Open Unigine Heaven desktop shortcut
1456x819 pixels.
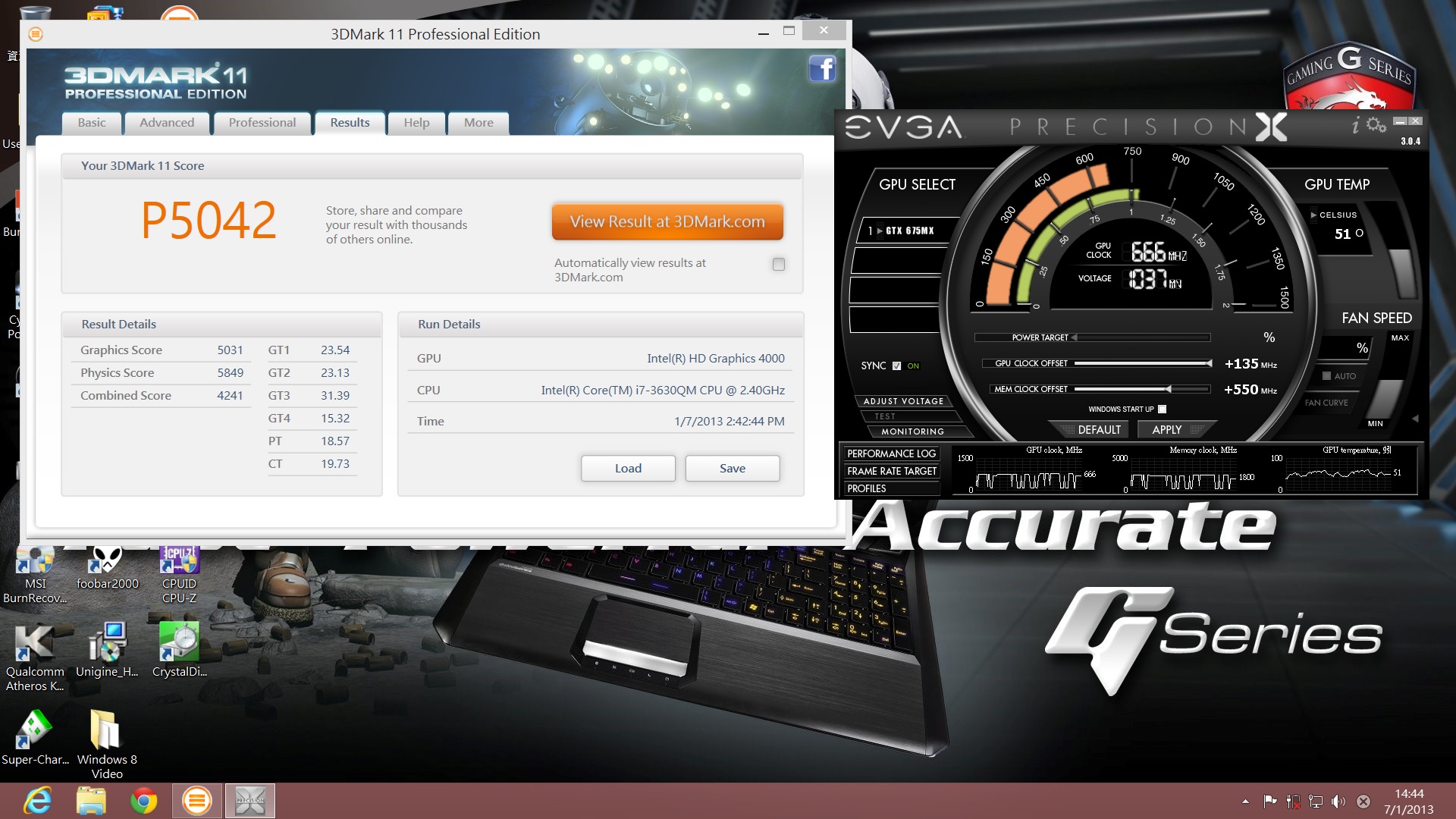(107, 650)
